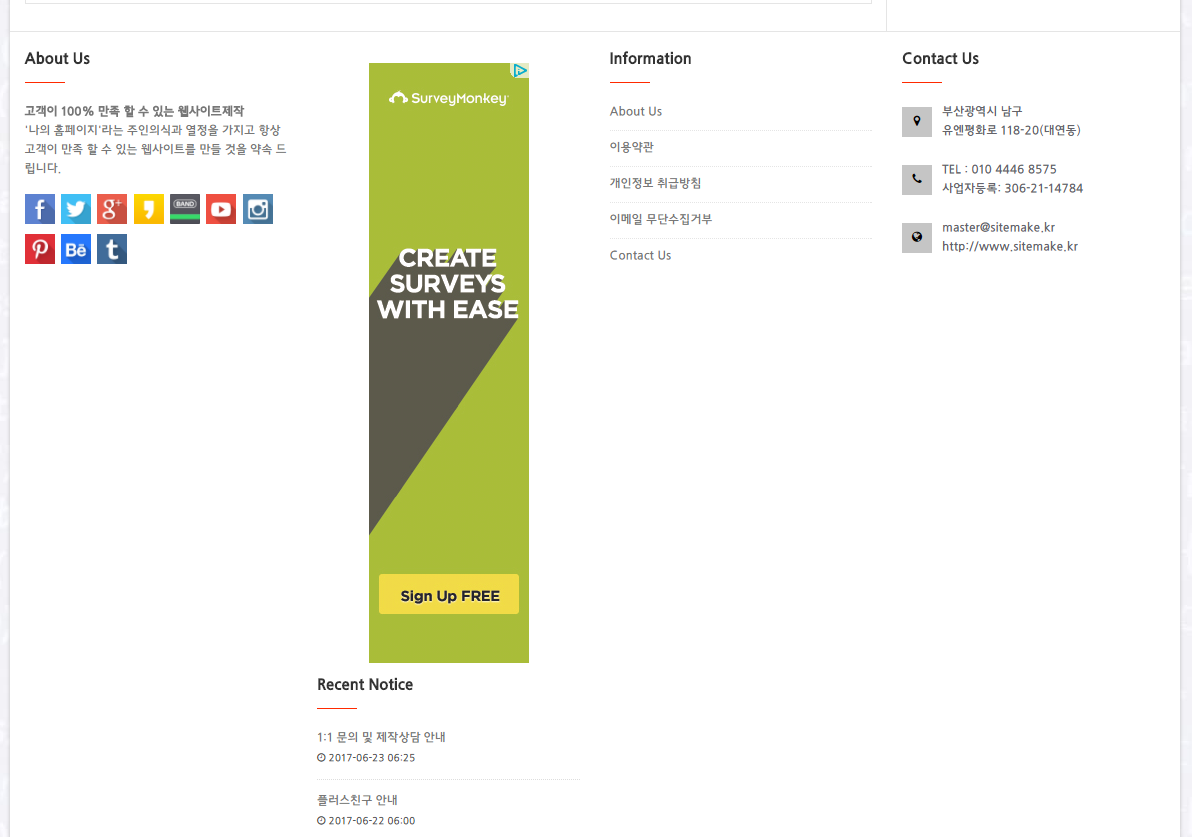Open the Google Plus icon
This screenshot has width=1192, height=837.
point(112,209)
